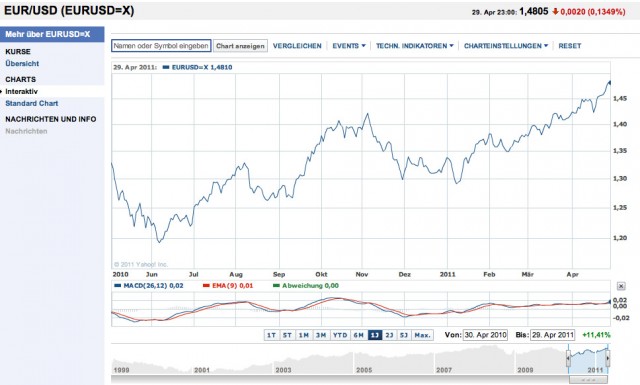
Task: Select Interaktiv chart in sidebar
Action: tap(21, 91)
